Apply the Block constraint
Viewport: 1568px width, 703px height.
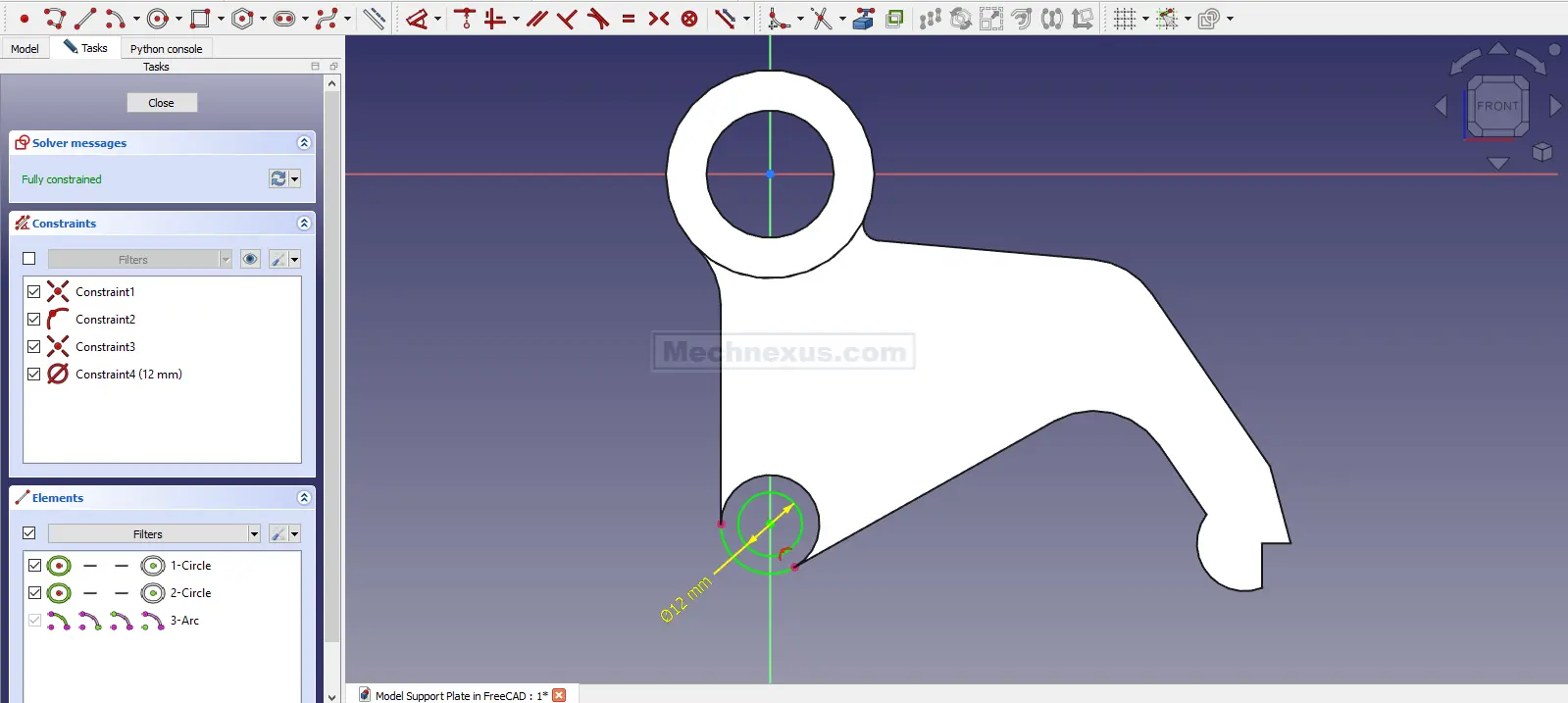point(689,19)
